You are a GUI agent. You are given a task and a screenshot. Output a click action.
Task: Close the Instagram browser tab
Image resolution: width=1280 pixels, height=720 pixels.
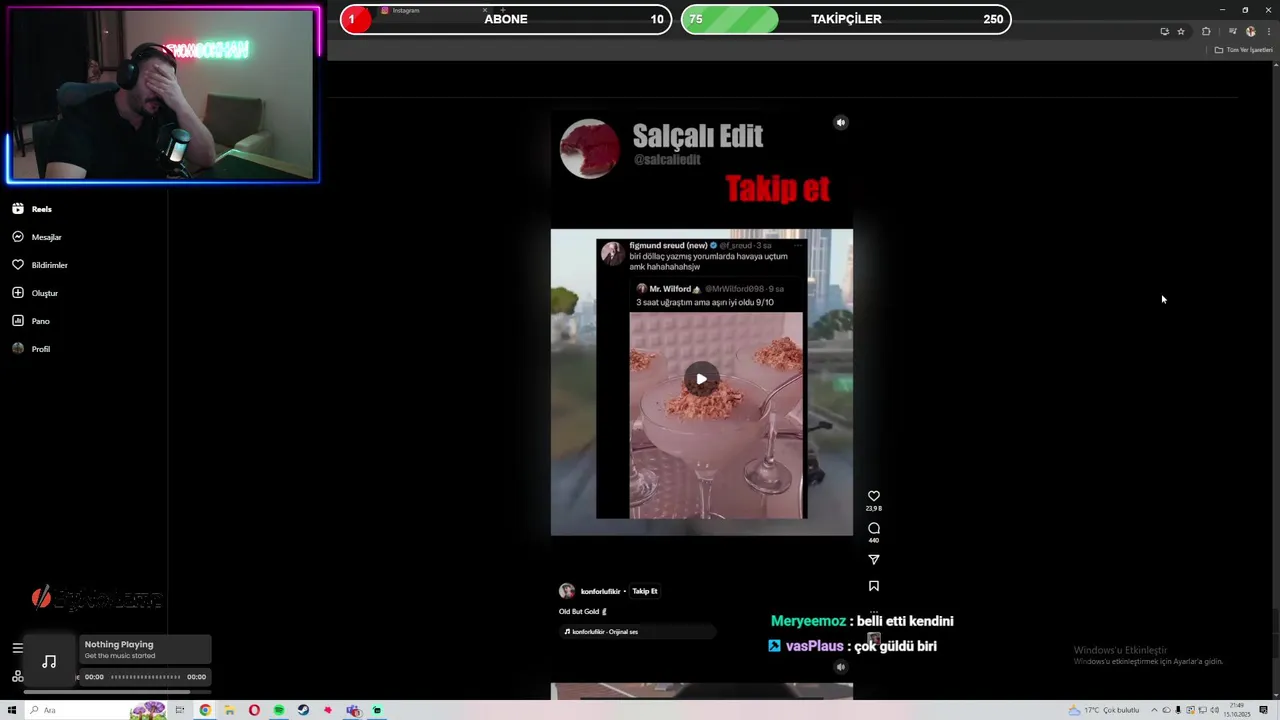click(485, 10)
